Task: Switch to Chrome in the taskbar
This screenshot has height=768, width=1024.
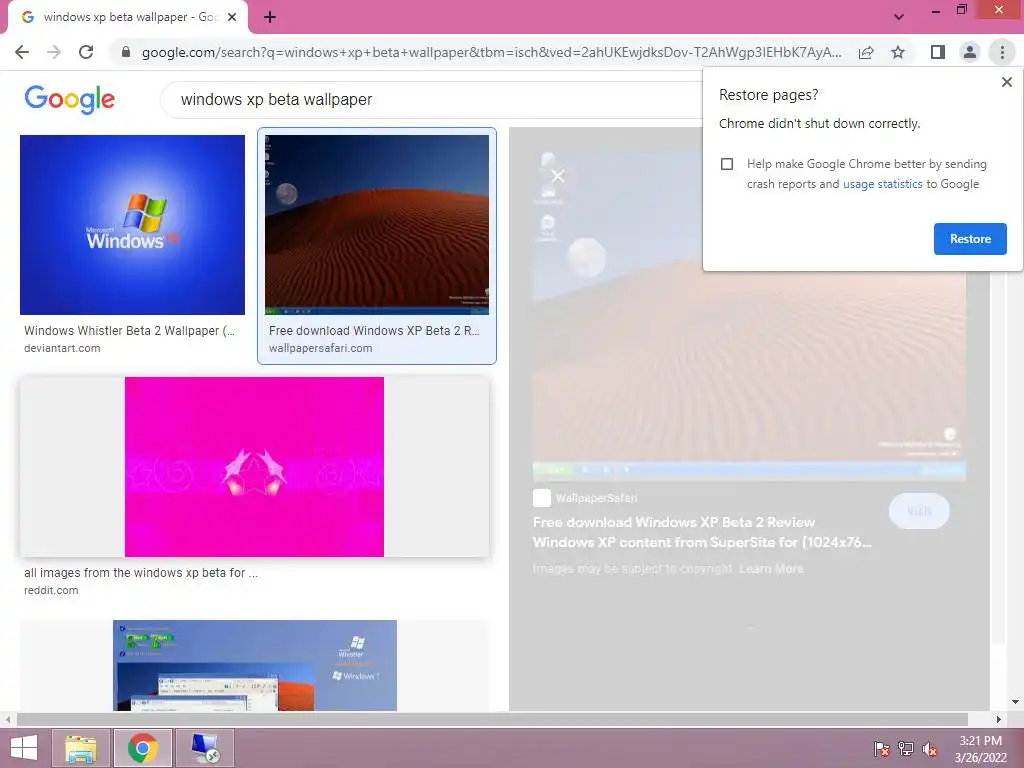Action: (x=143, y=748)
